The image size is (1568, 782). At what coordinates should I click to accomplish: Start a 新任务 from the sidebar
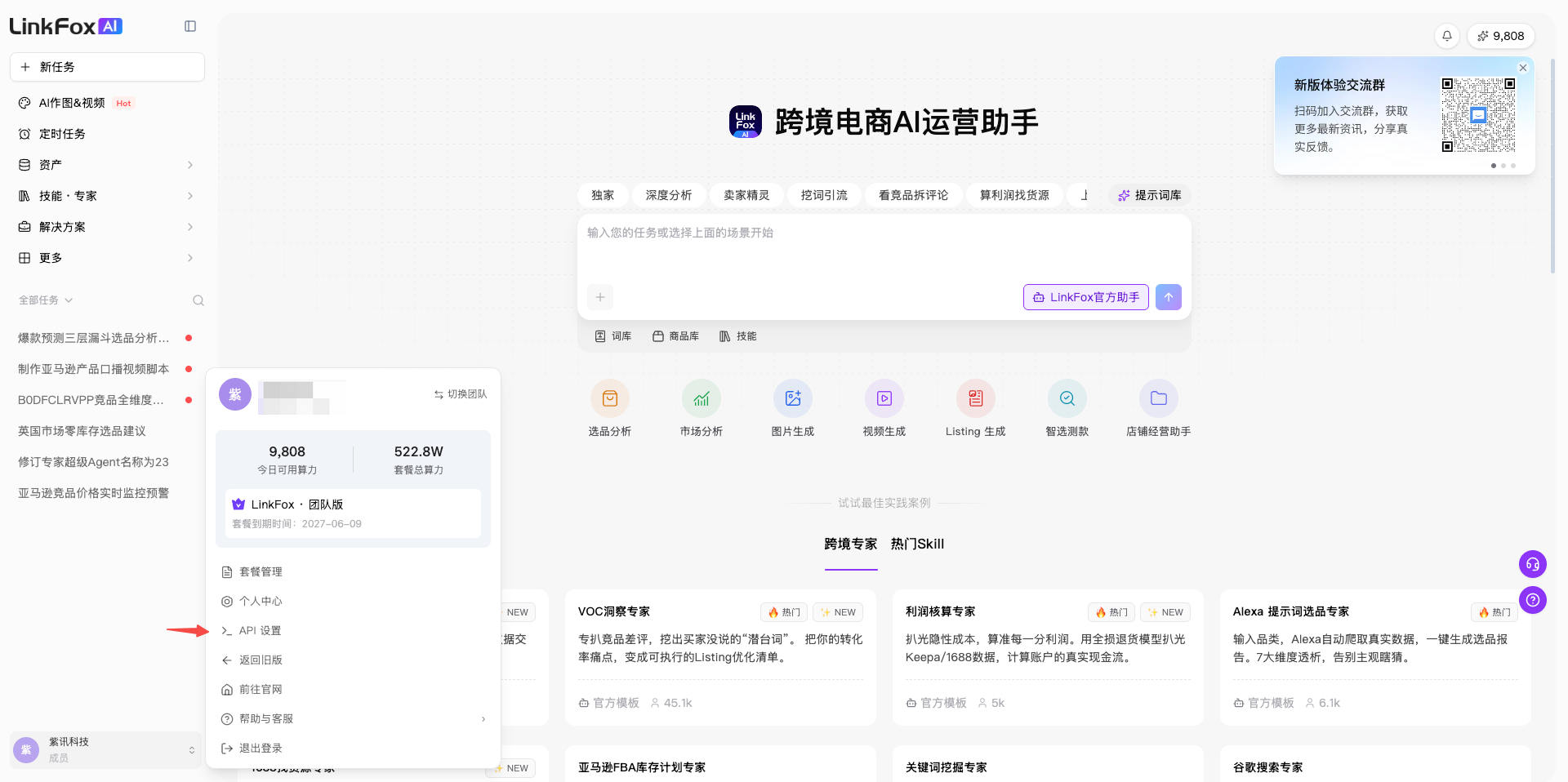pyautogui.click(x=107, y=67)
